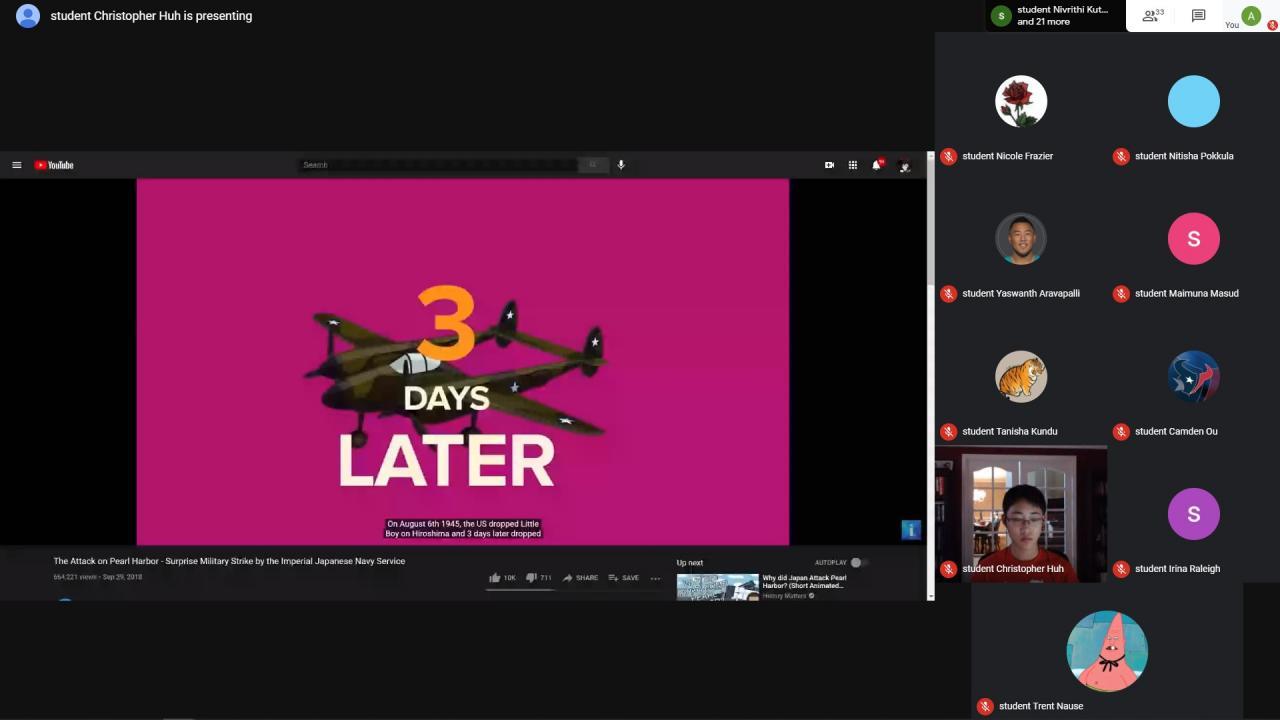1280x720 pixels.
Task: Click muted mic icon for Irina Raleigh
Action: tap(1121, 569)
